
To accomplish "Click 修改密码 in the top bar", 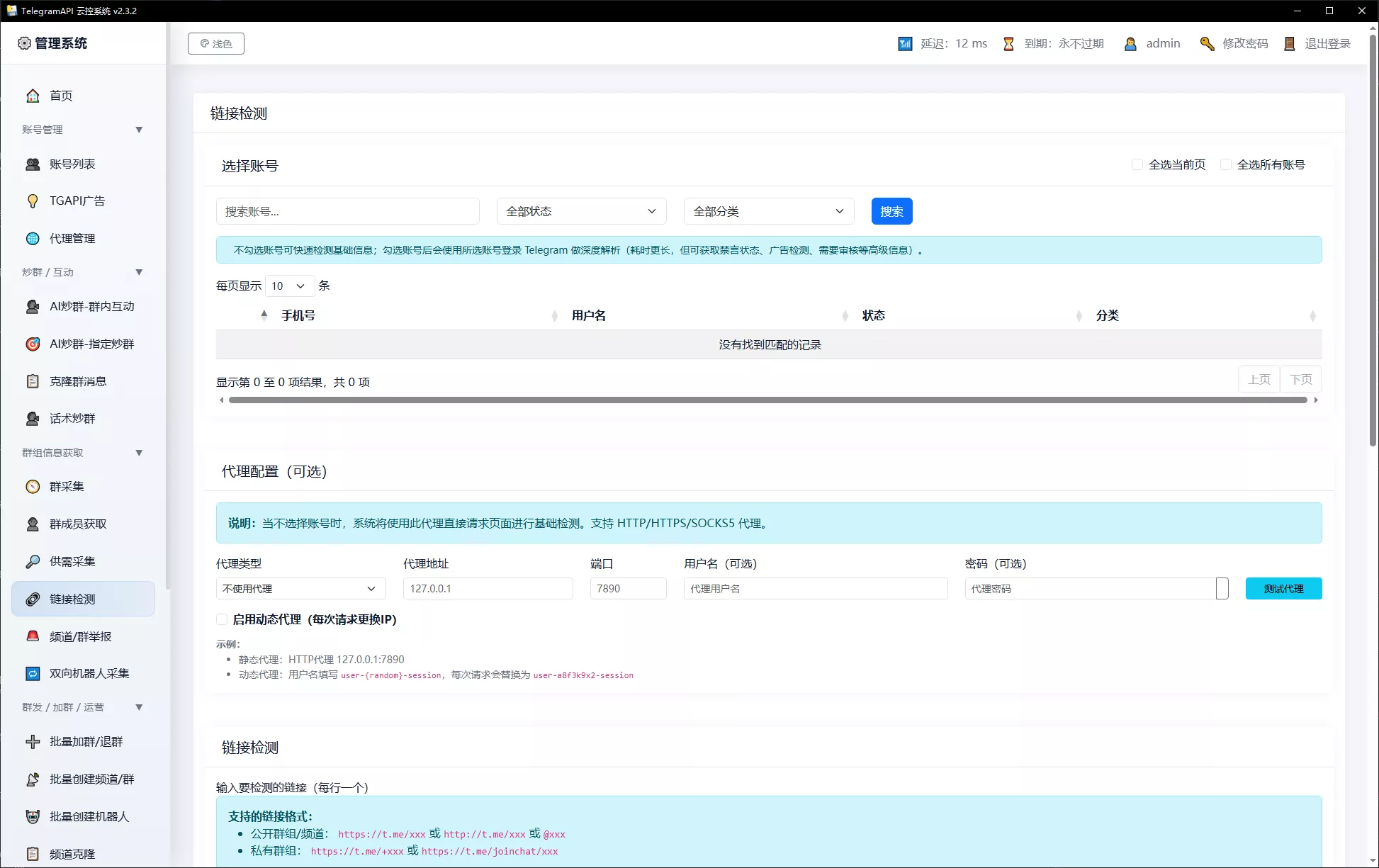I will click(x=1245, y=44).
